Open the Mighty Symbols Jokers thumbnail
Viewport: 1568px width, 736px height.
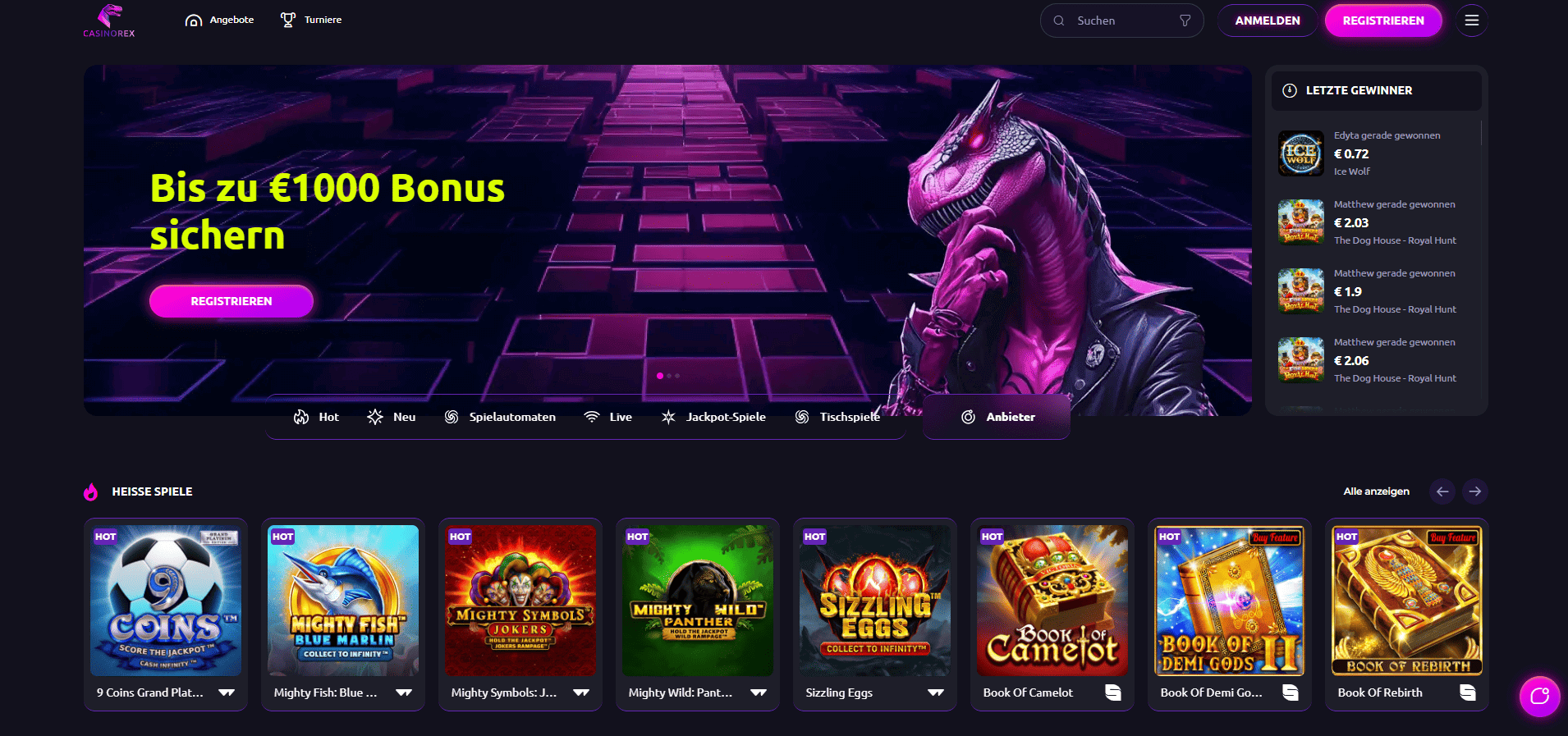(520, 601)
